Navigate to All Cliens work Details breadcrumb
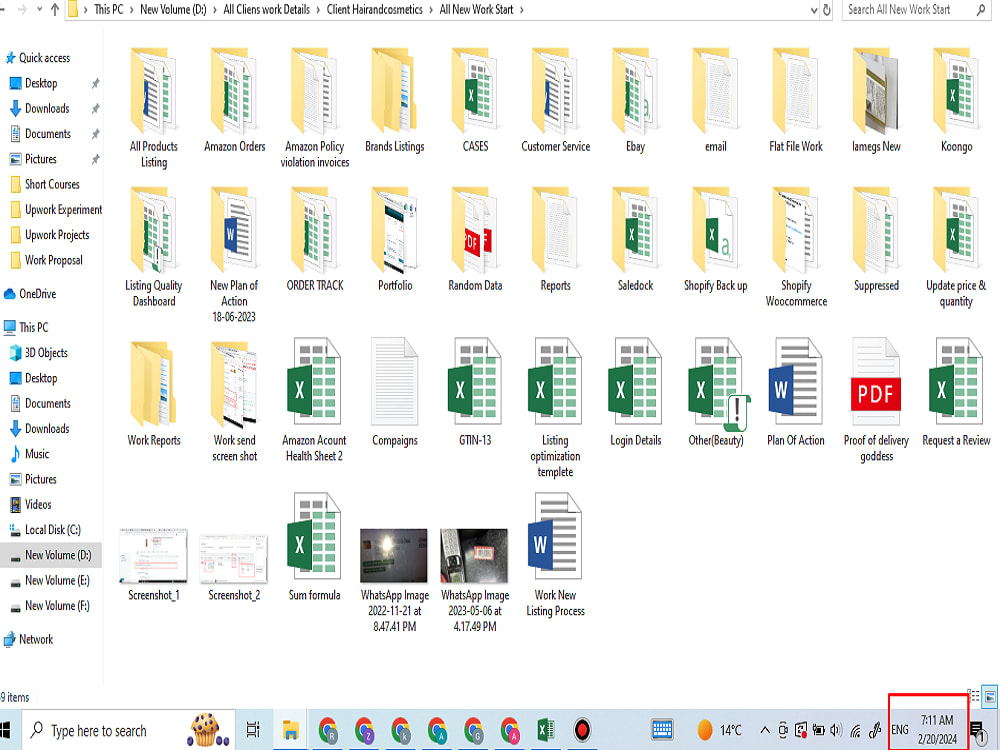 click(x=266, y=10)
